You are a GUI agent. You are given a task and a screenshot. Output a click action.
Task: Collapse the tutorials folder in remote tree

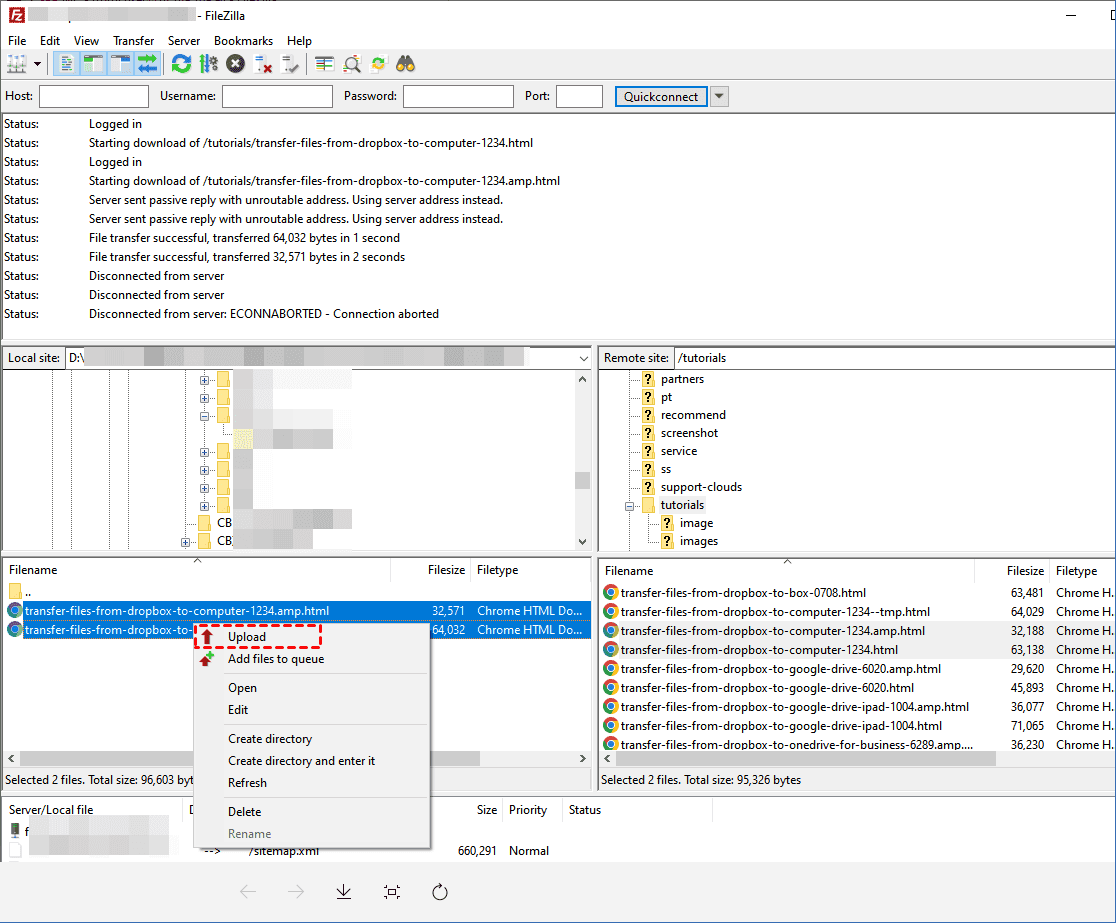[630, 506]
